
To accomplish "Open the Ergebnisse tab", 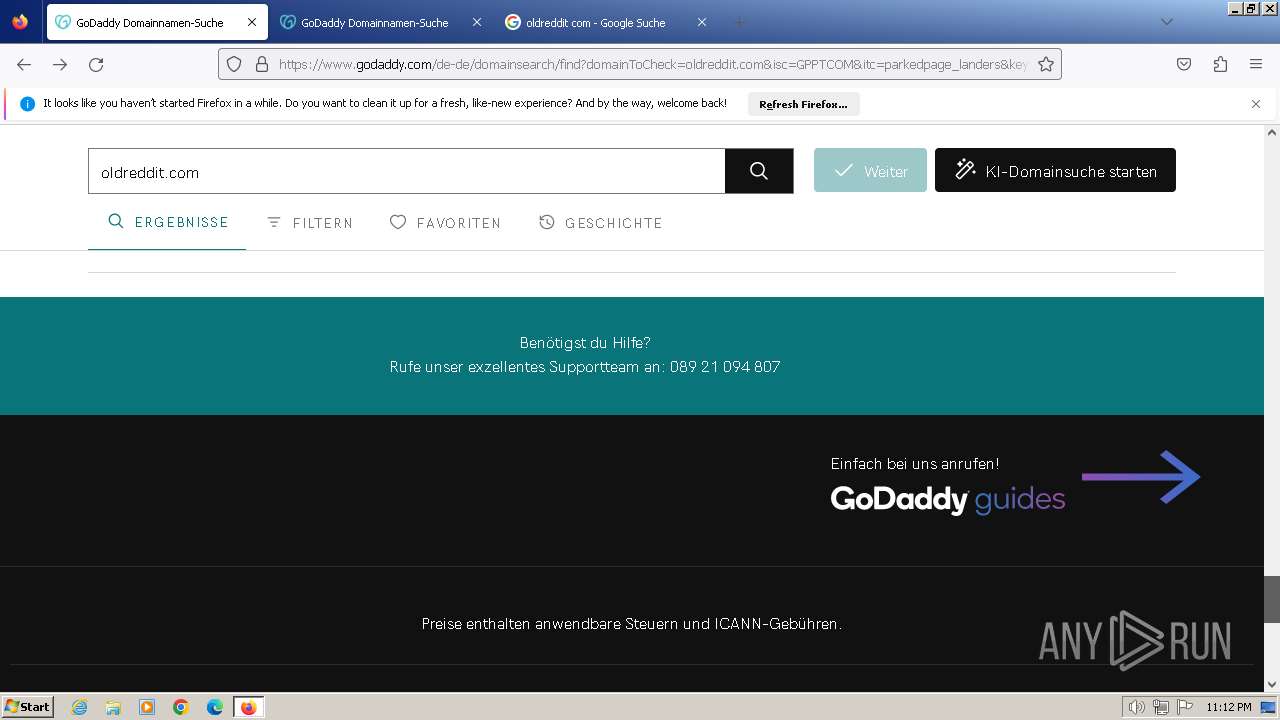I will pos(167,222).
